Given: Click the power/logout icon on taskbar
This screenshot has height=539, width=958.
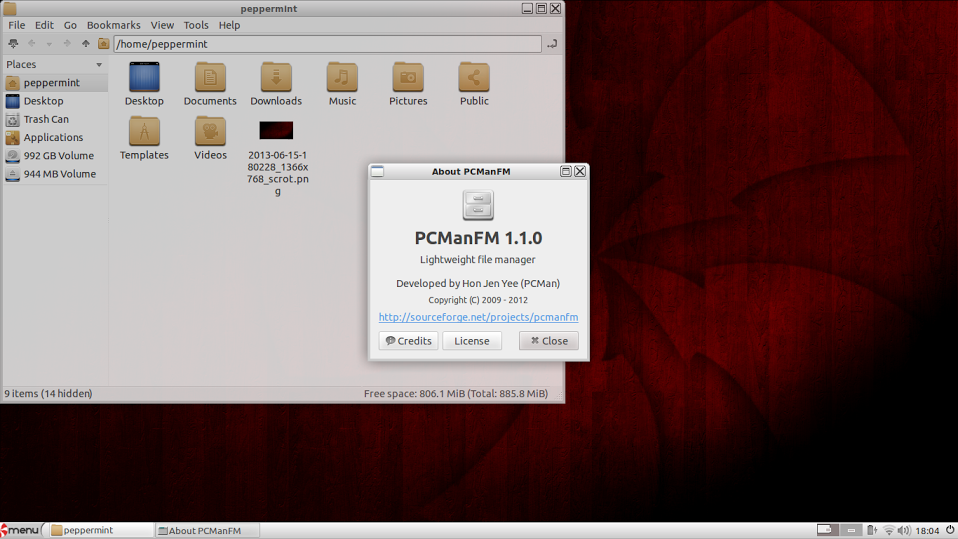Looking at the screenshot, I should 950,530.
